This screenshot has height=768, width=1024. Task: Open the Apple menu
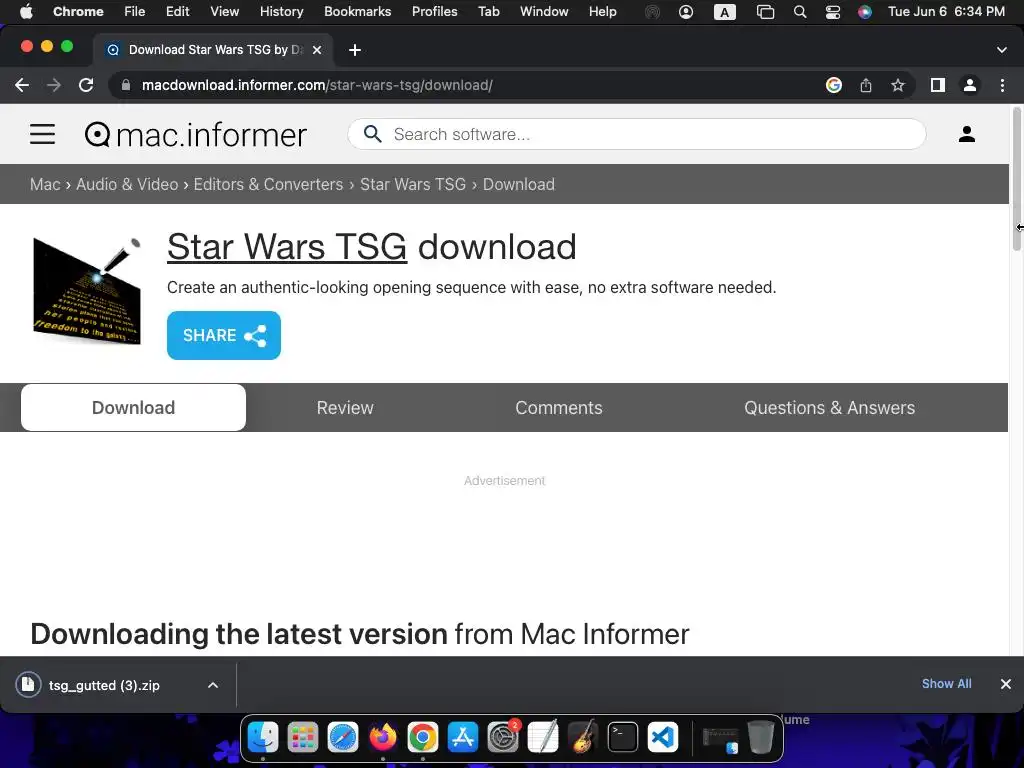click(26, 11)
